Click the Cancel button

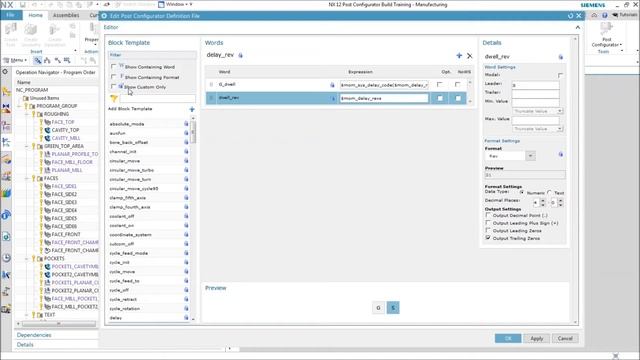[x=565, y=338]
